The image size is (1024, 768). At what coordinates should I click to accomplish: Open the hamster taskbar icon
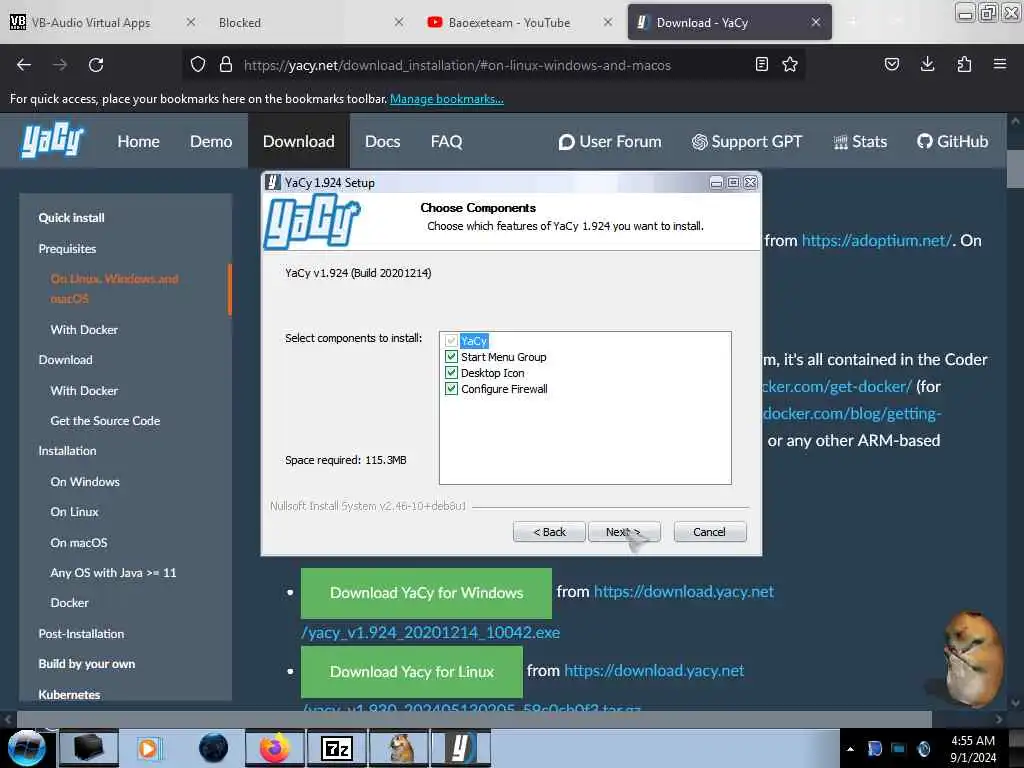[399, 748]
